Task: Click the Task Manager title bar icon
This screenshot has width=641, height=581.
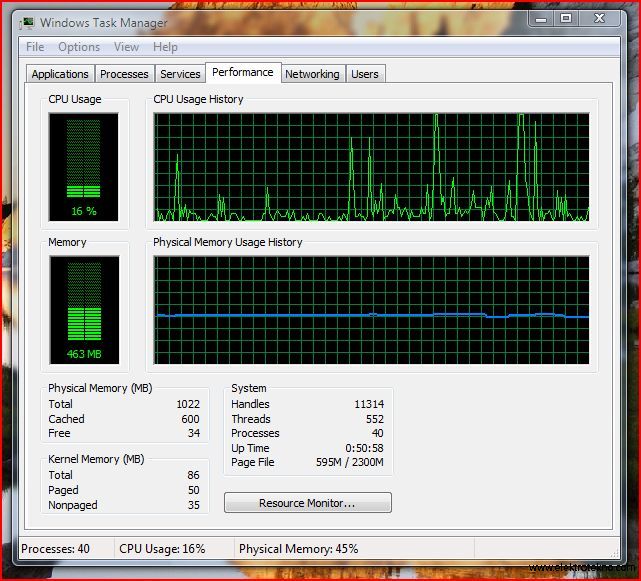Action: click(x=27, y=23)
